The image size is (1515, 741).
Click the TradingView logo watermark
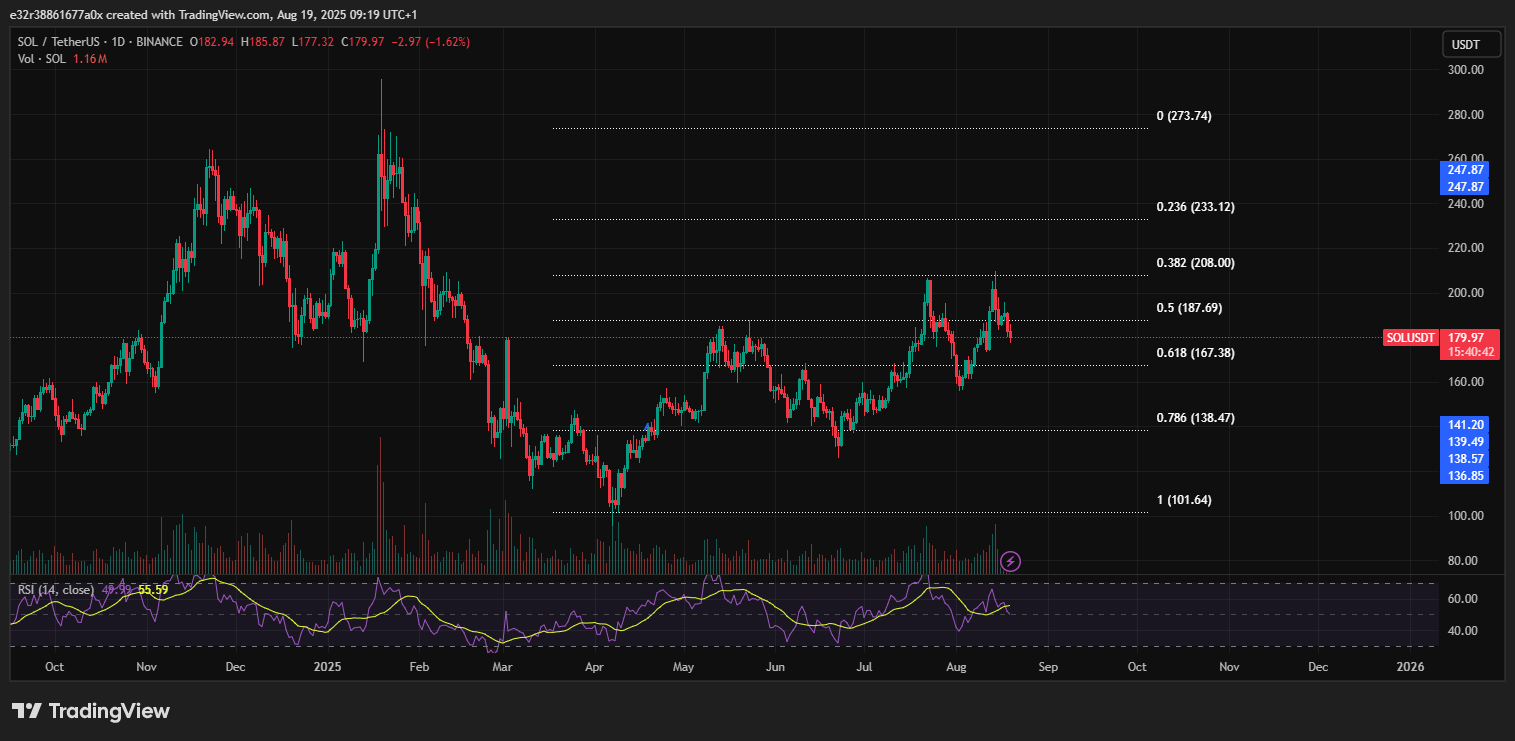pyautogui.click(x=90, y=712)
